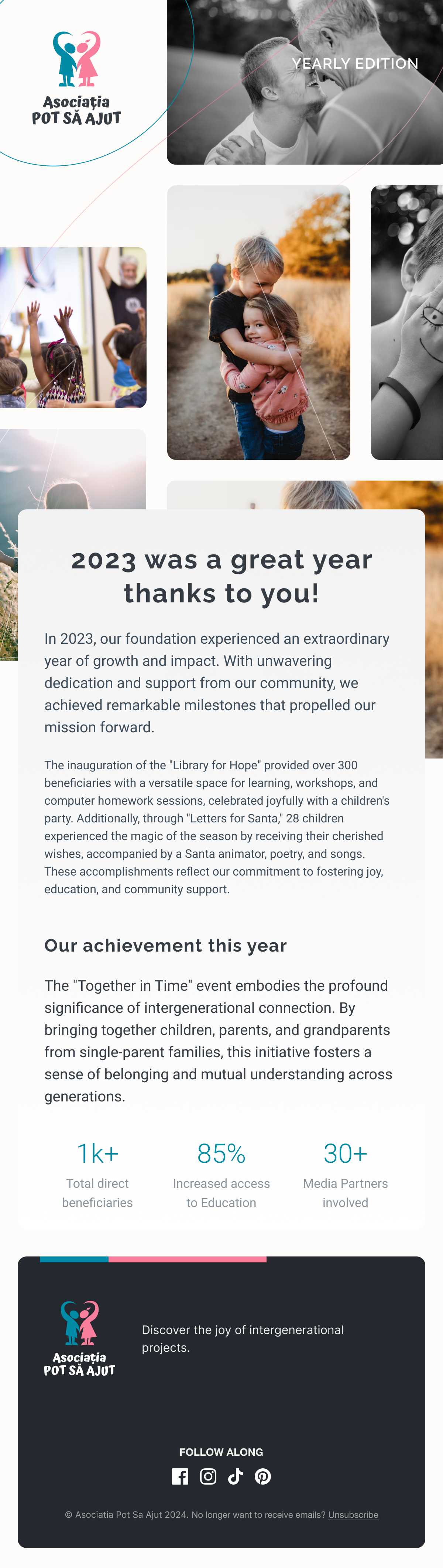Click the 'Our achievement this year' heading
443x1568 pixels.
point(165,945)
